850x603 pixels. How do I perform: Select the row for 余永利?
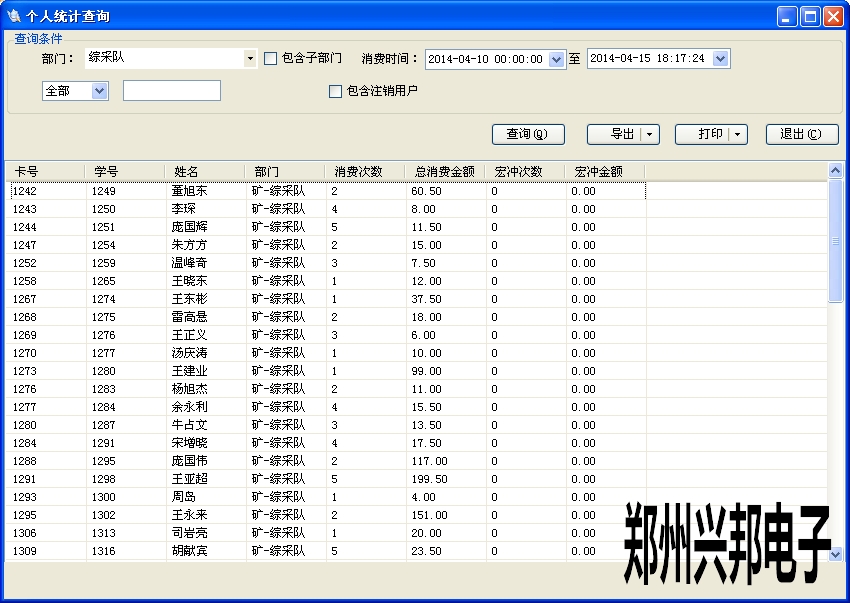click(326, 407)
